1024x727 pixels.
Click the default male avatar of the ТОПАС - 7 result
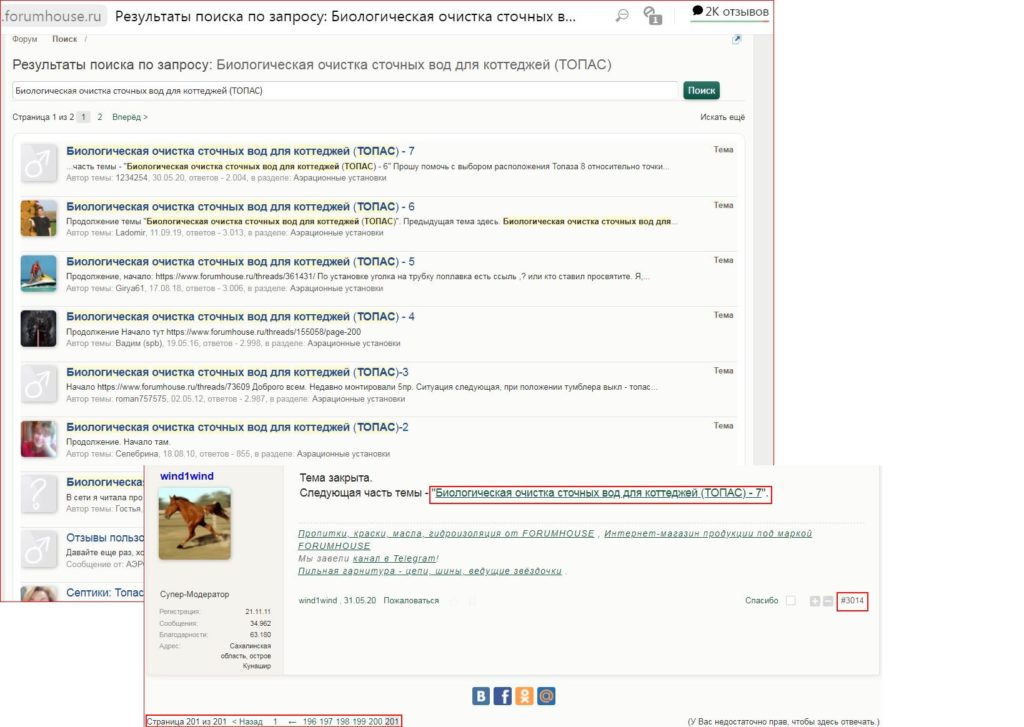39,163
